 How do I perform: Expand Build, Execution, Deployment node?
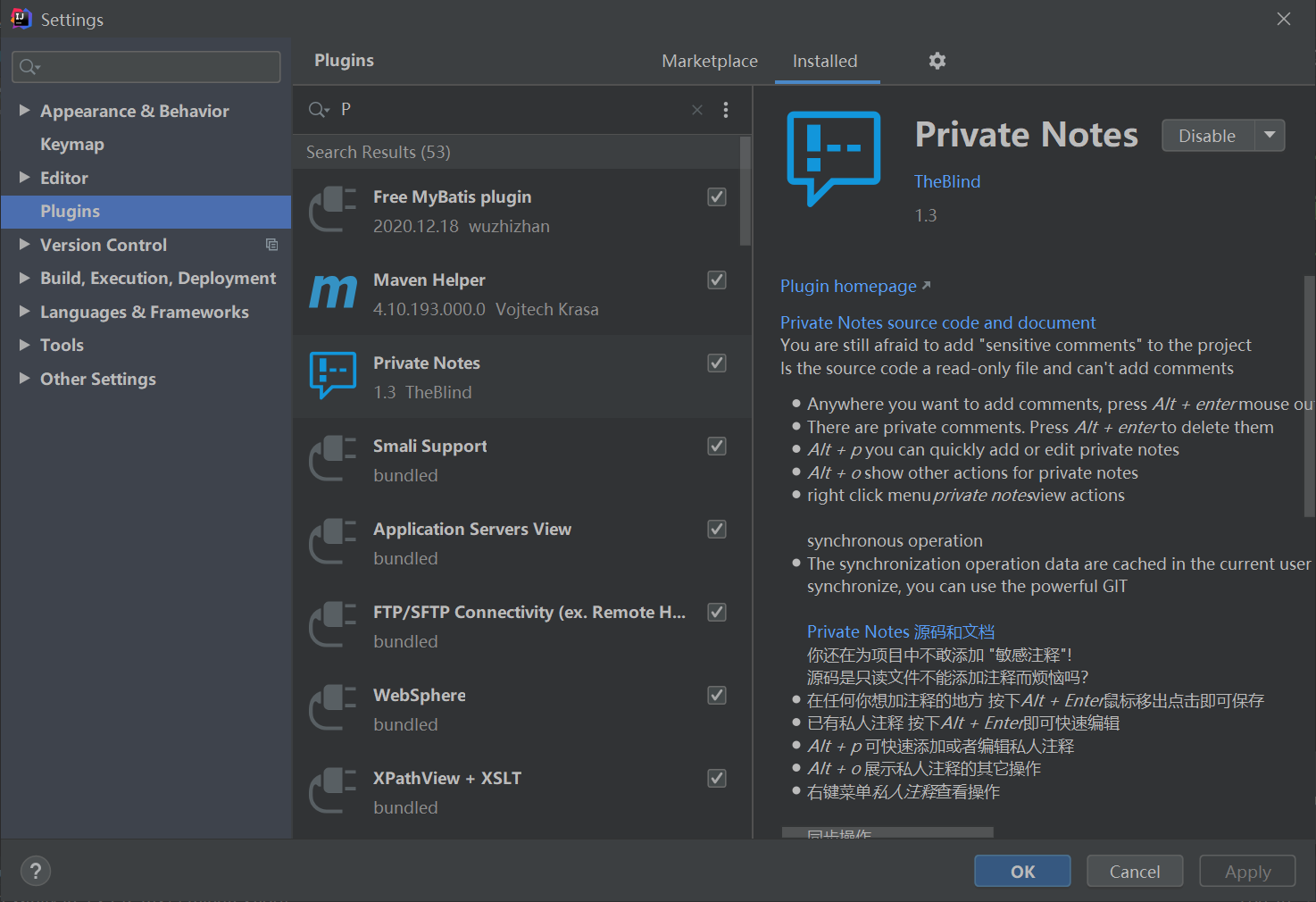[25, 278]
